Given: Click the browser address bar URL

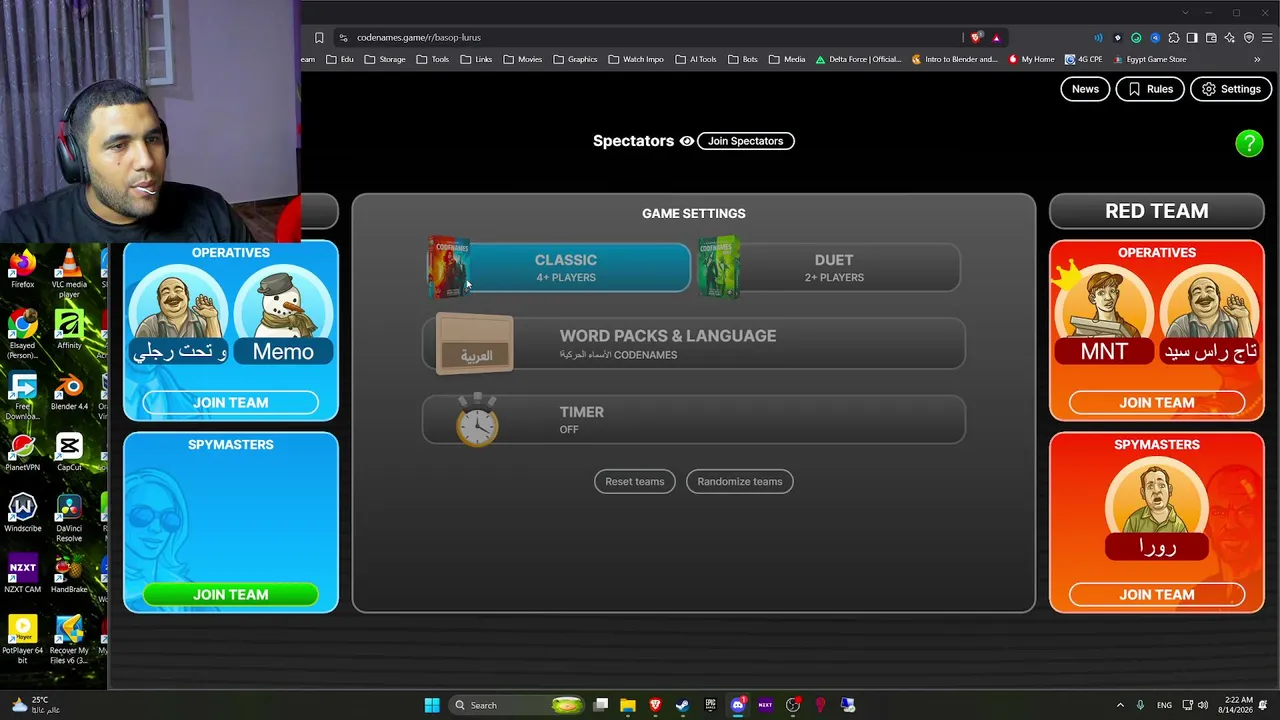Looking at the screenshot, I should 419,38.
